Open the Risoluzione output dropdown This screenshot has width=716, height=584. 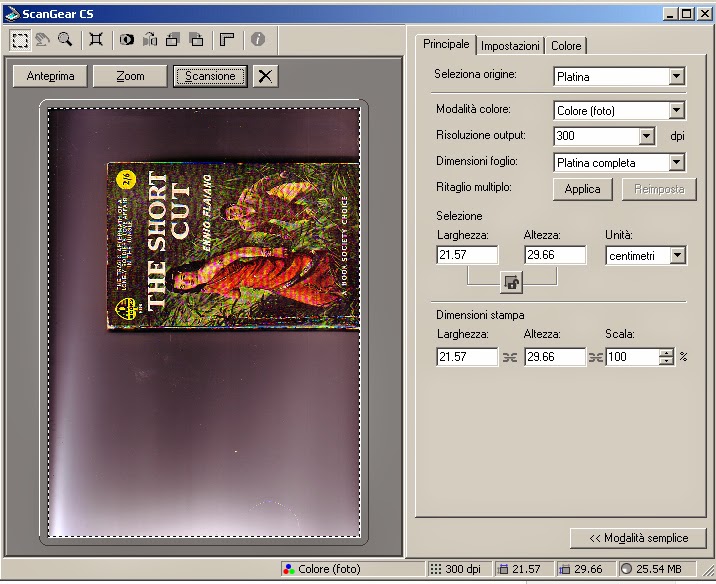click(647, 136)
